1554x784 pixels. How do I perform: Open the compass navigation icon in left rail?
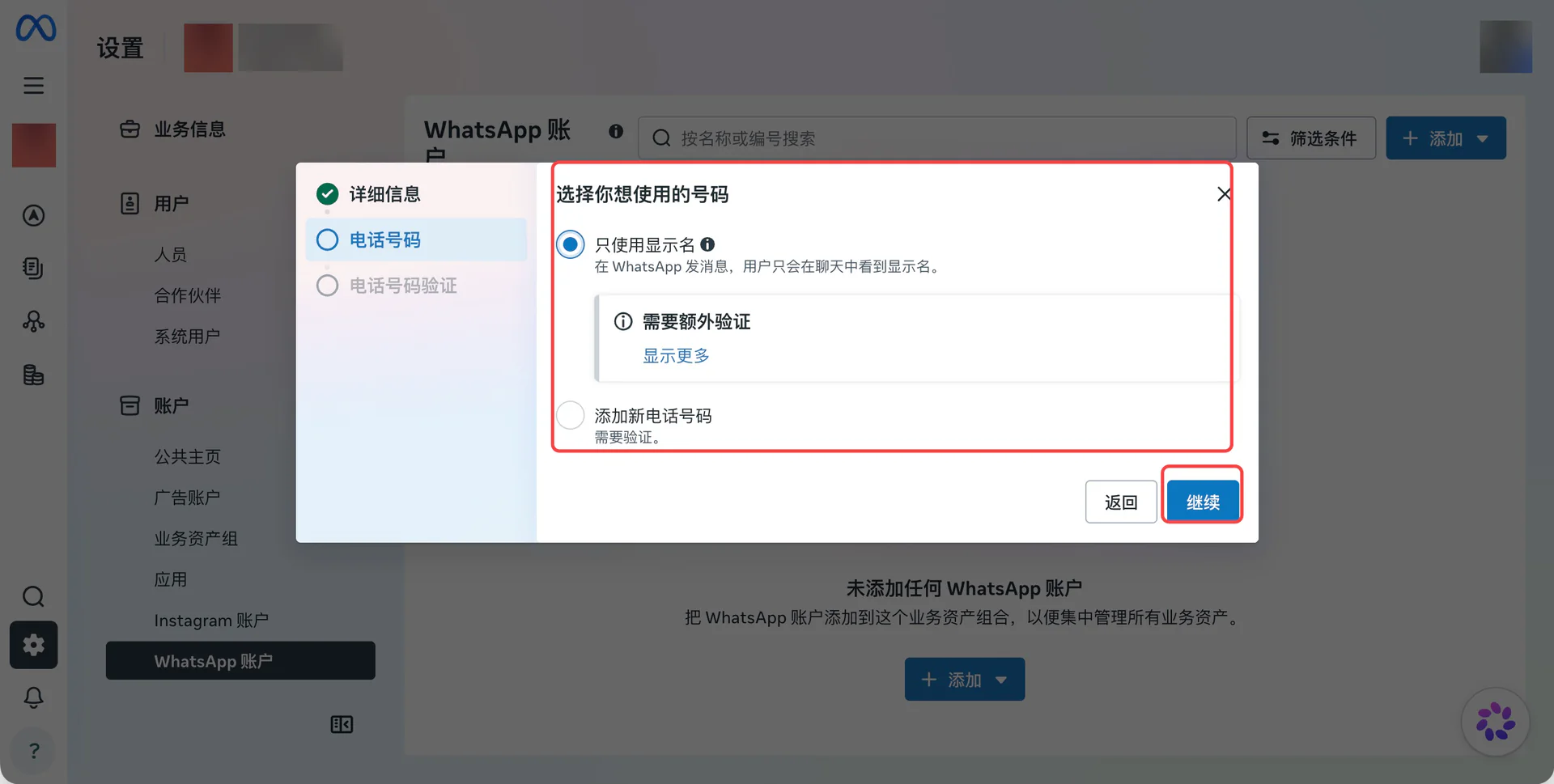click(x=33, y=215)
